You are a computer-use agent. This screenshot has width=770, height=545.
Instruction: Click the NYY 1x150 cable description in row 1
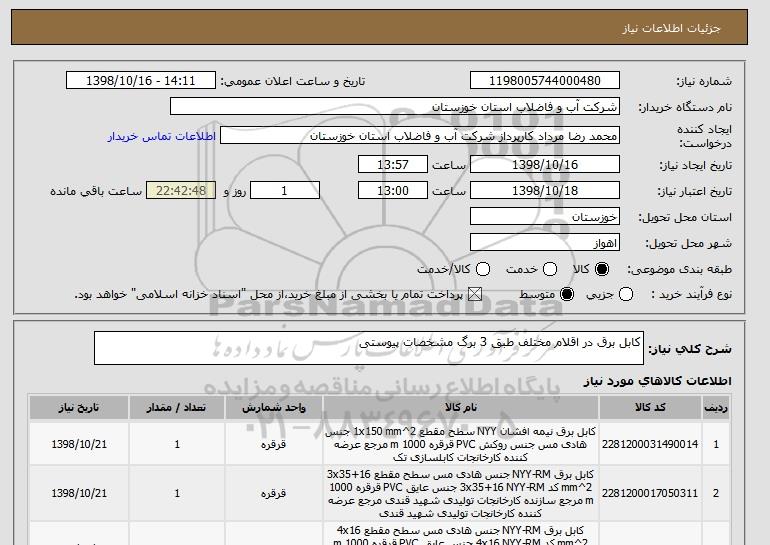[x=461, y=444]
